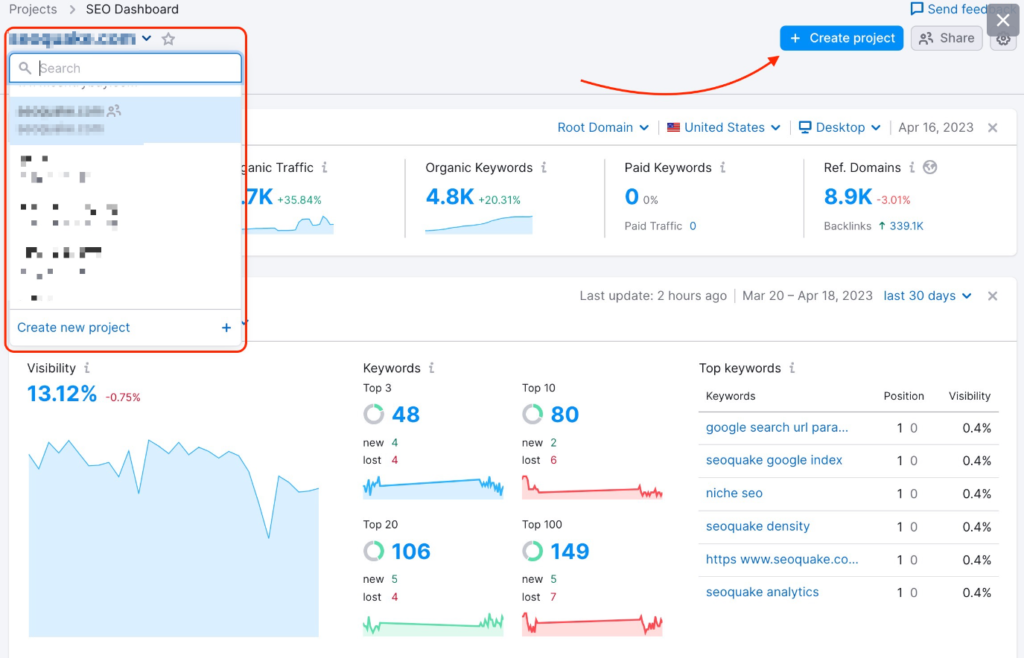The image size is (1024, 658).
Task: Expand the last 30 days dropdown
Action: 926,296
